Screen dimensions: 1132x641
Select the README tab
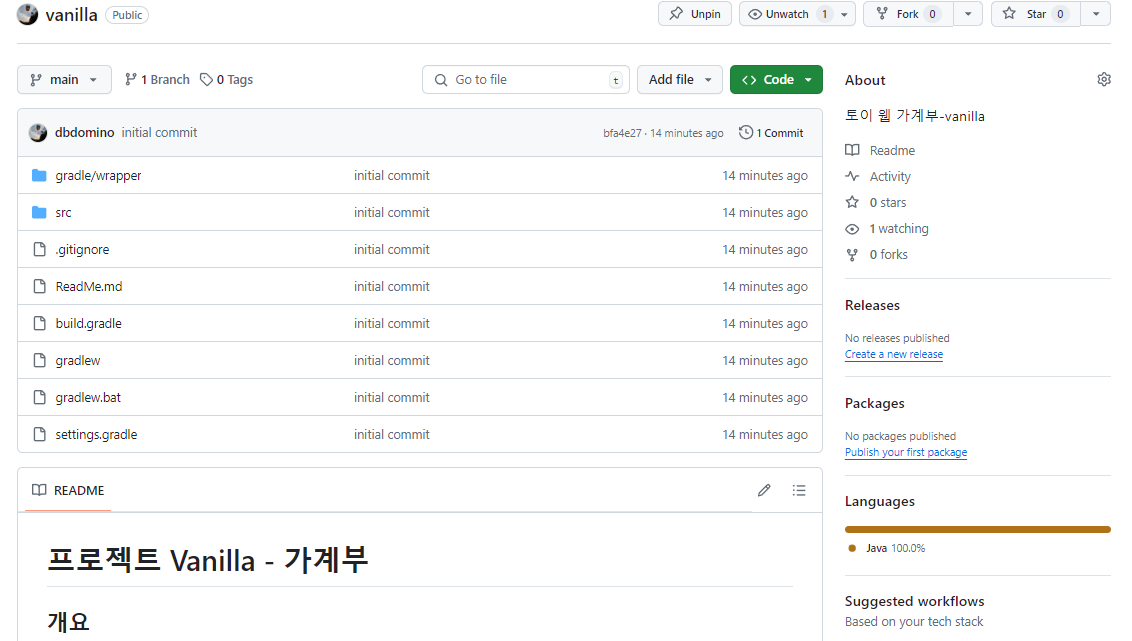pyautogui.click(x=68, y=490)
